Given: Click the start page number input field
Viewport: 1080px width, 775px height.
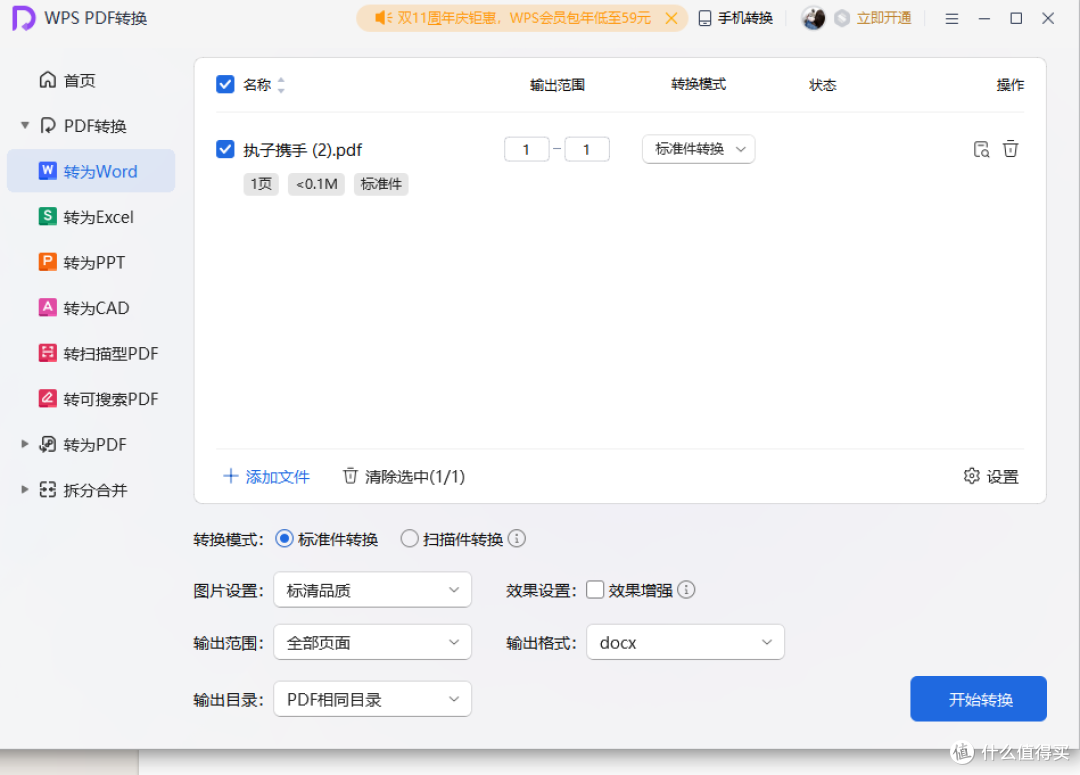Looking at the screenshot, I should pos(526,150).
